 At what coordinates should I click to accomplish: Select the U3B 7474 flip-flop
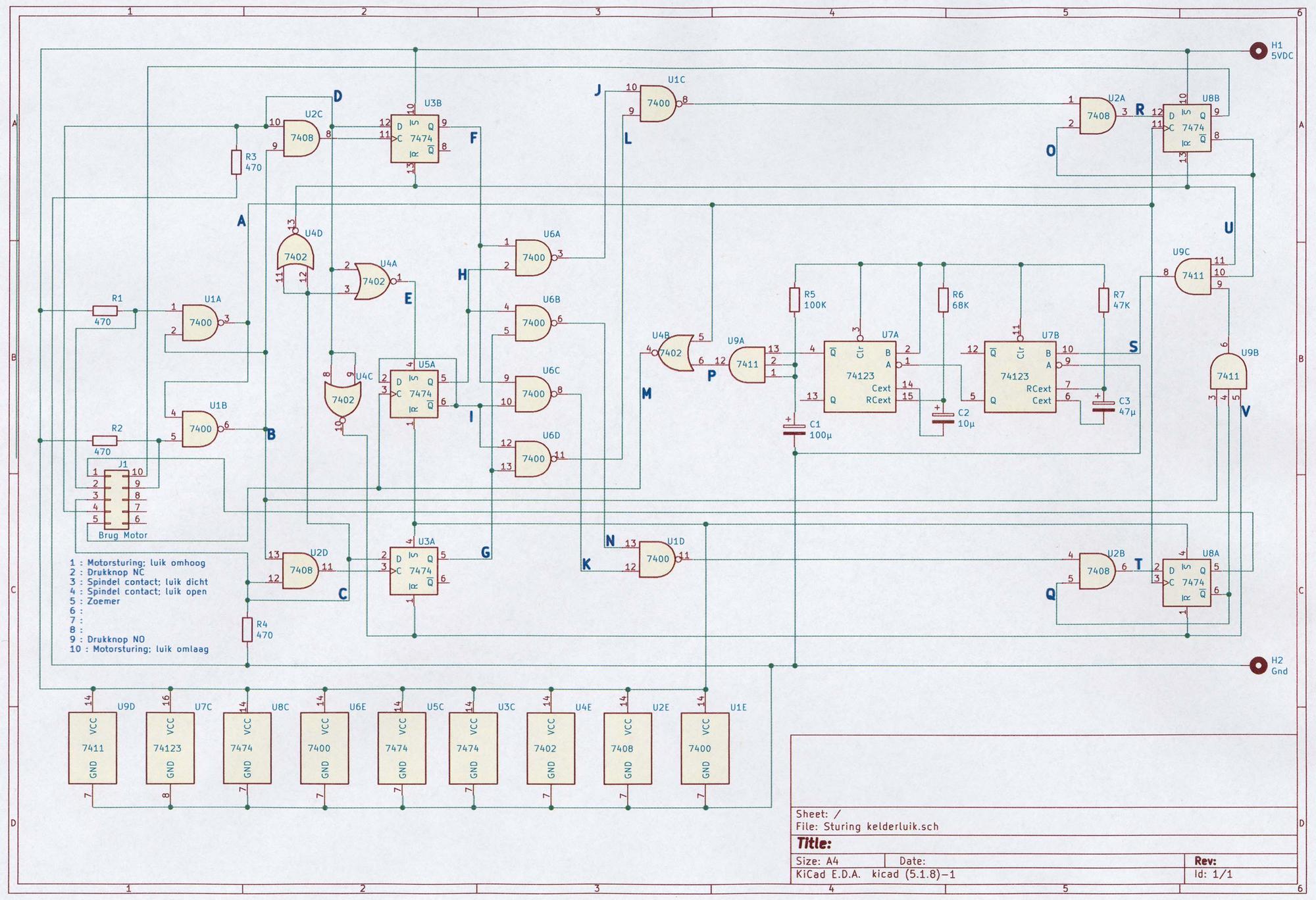tap(415, 139)
